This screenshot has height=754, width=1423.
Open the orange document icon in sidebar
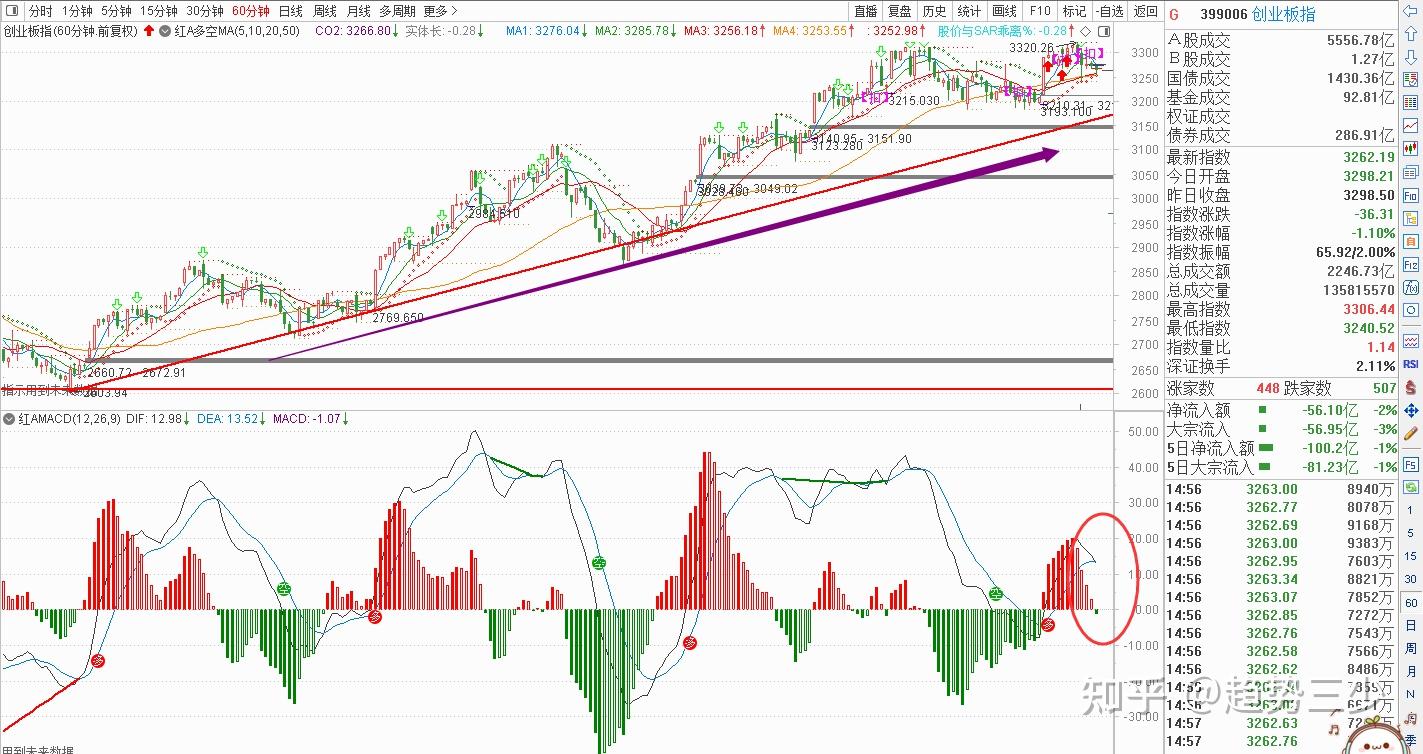click(1412, 241)
